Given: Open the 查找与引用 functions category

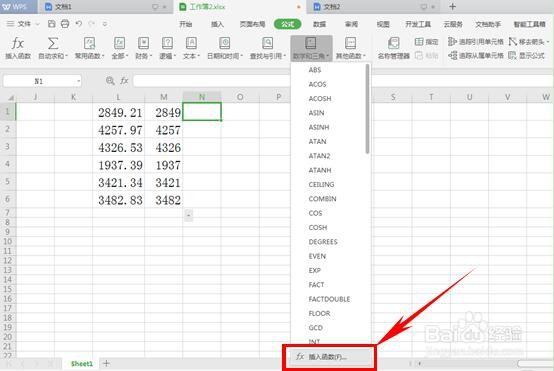Looking at the screenshot, I should (x=267, y=48).
